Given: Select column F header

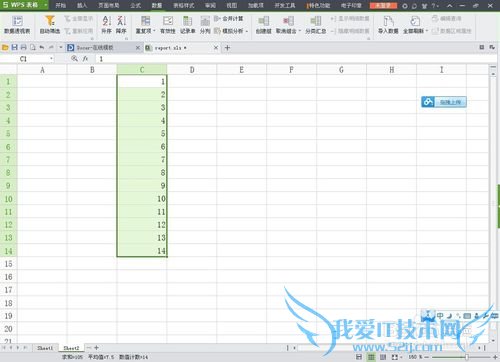Looking at the screenshot, I should click(291, 70).
